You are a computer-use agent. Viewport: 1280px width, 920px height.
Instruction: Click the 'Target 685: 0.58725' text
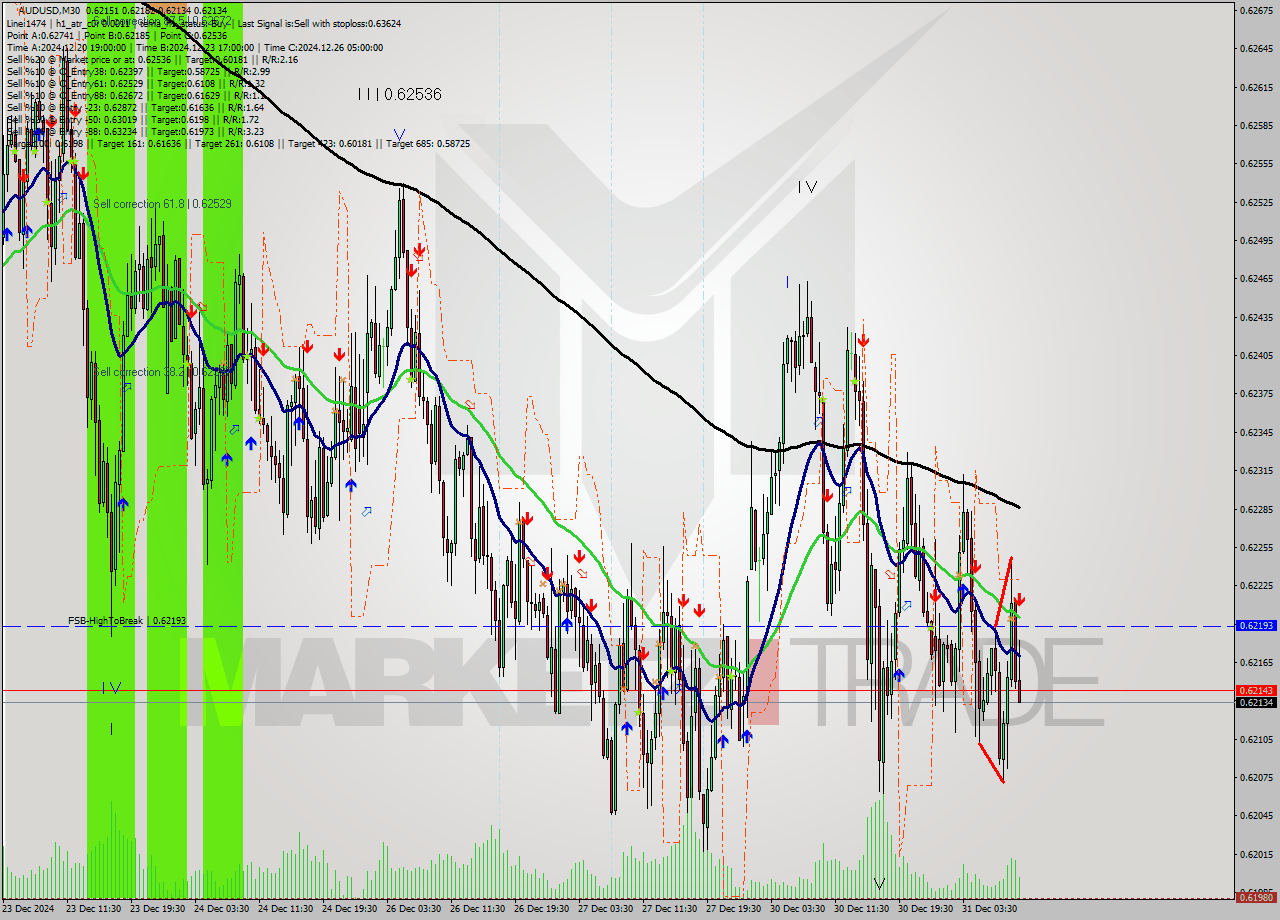point(428,144)
